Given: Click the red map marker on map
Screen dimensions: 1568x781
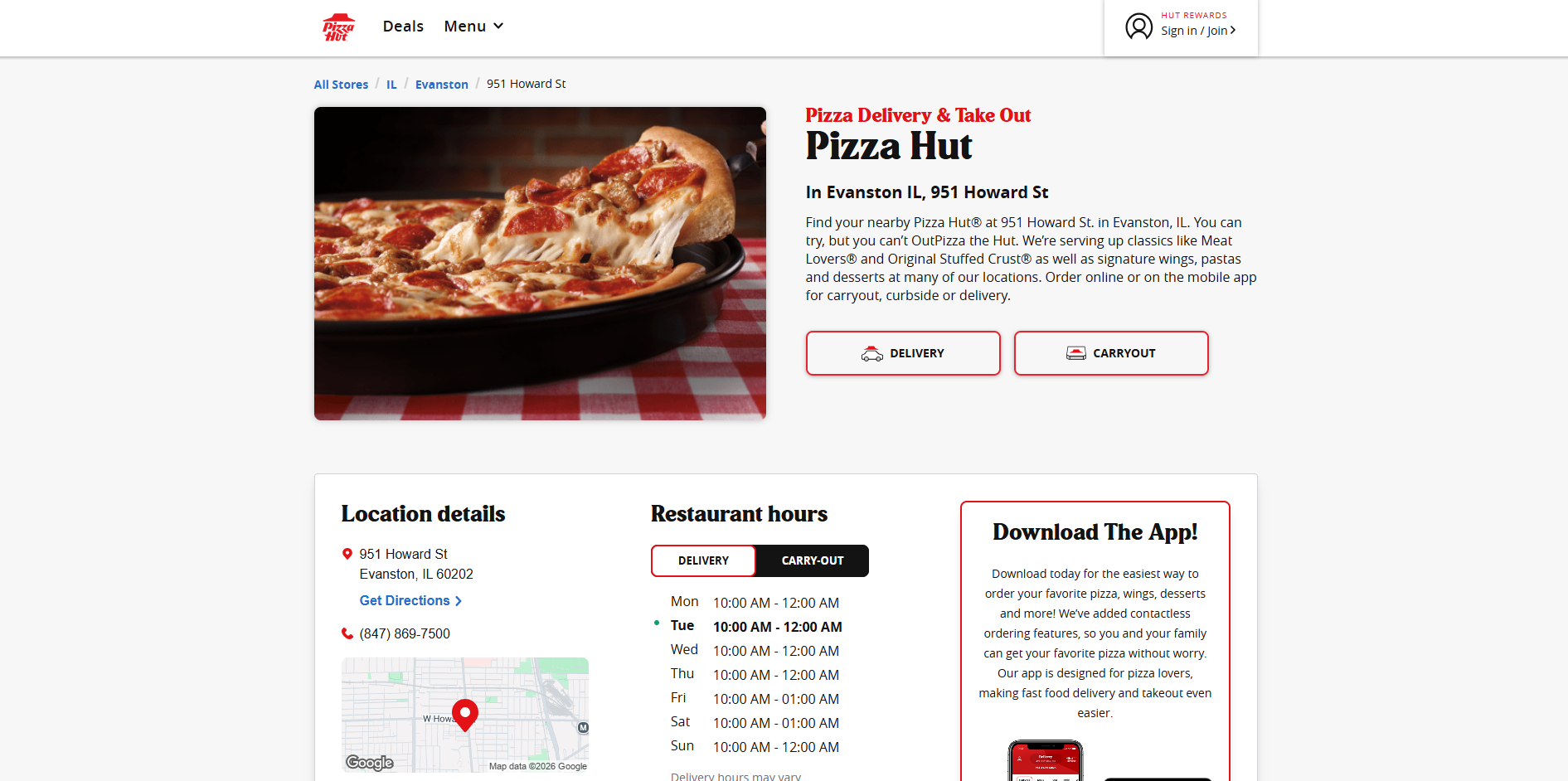Looking at the screenshot, I should pos(465,715).
